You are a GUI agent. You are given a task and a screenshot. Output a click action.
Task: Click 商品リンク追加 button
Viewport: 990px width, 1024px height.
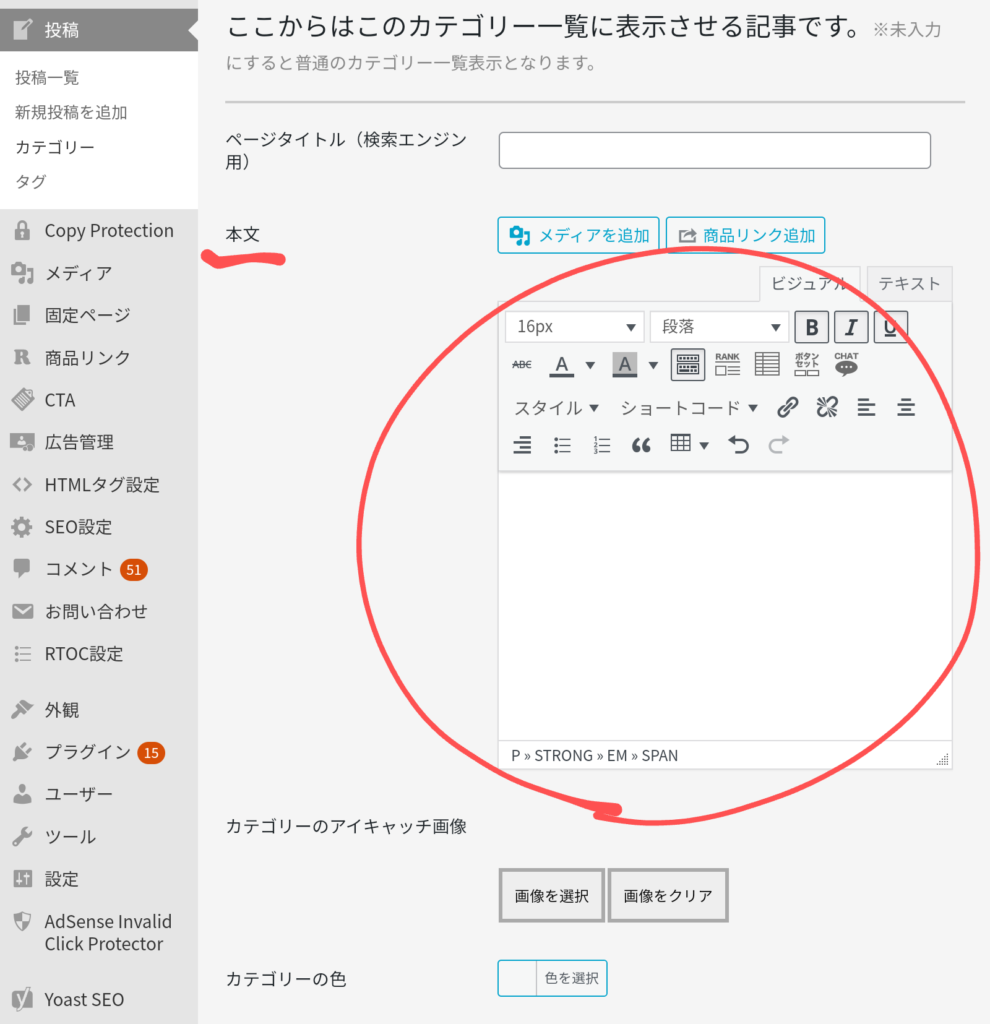746,235
